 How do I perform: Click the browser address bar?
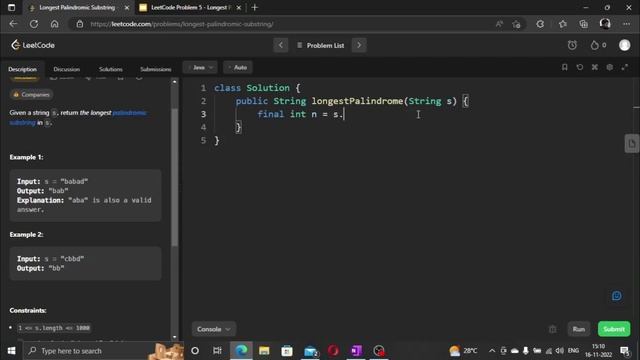coord(286,24)
